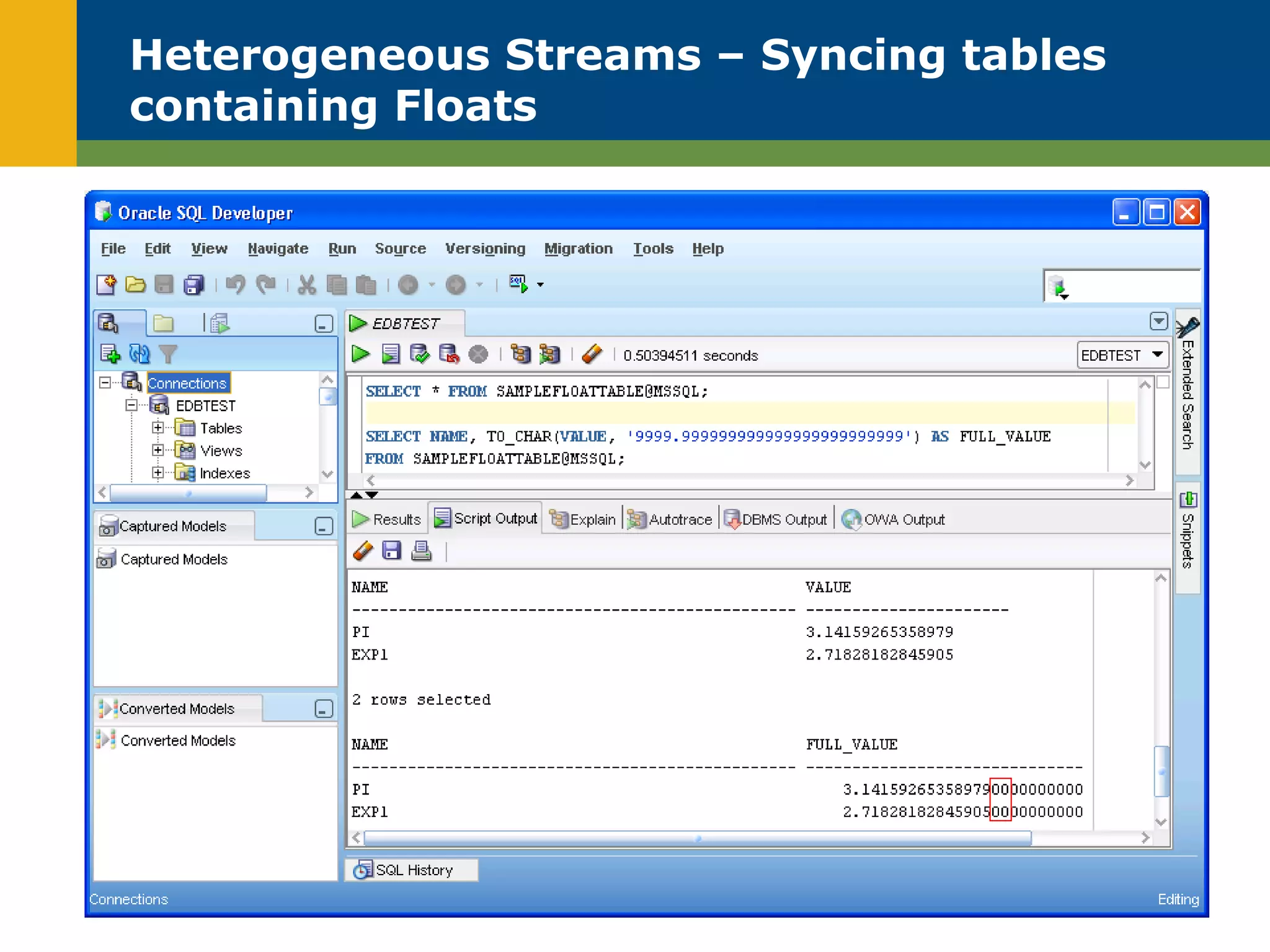Image resolution: width=1270 pixels, height=952 pixels.
Task: Click the Redo arrow icon
Action: click(x=265, y=284)
